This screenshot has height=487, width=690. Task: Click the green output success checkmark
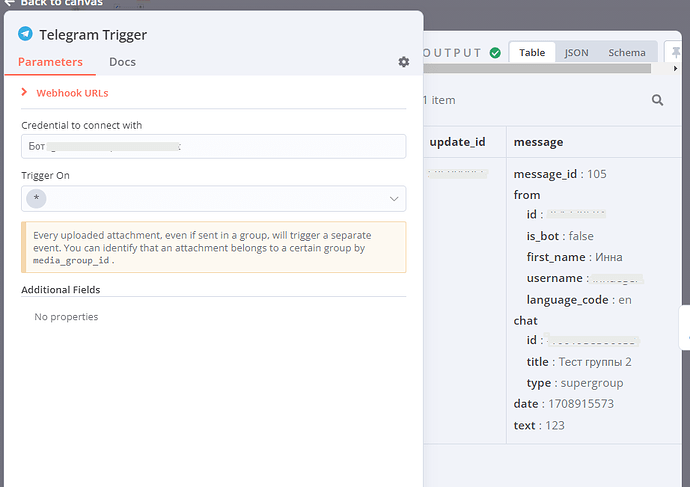(x=495, y=53)
